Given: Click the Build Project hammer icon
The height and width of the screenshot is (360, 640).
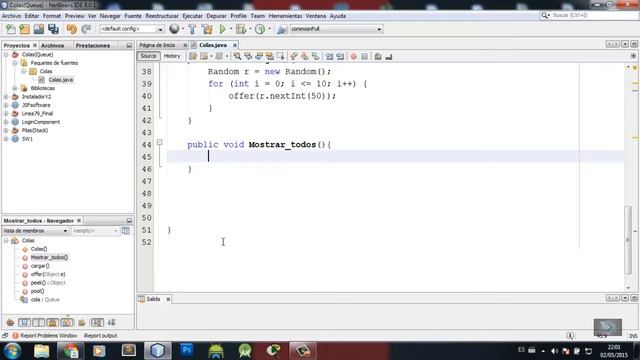Looking at the screenshot, I should 192,29.
